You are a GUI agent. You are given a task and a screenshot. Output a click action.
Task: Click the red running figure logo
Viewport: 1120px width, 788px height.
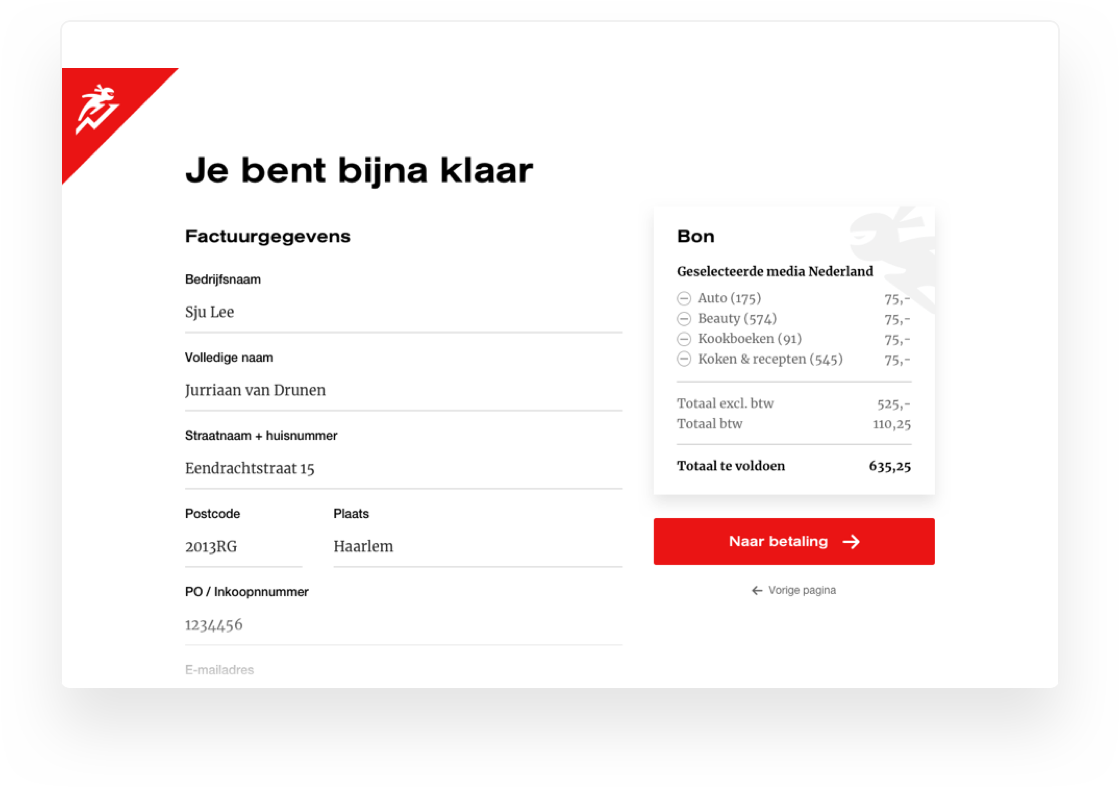pyautogui.click(x=97, y=109)
